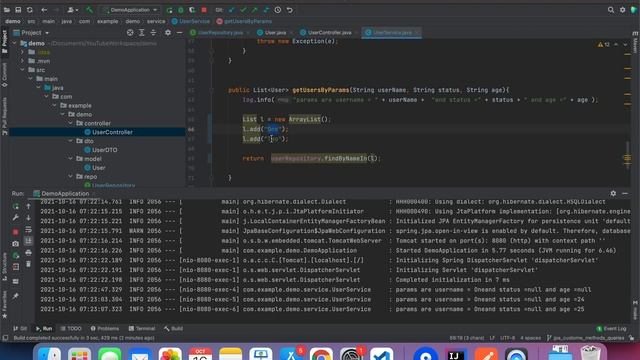
Task: Open IDE settings via the top-right gear
Action: [x=622, y=10]
